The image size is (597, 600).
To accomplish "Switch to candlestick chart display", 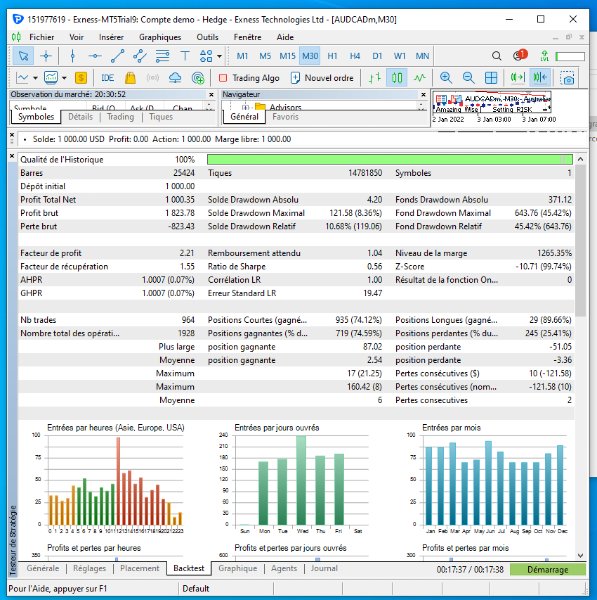I will 397,78.
